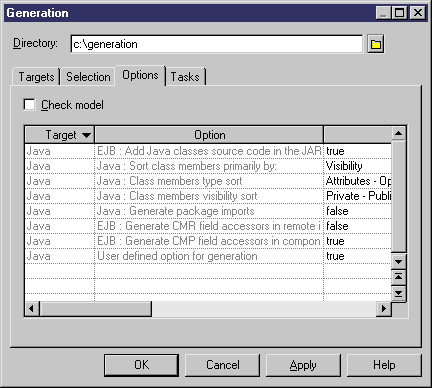Switch to the Tasks tab
432x388 pixels.
click(x=185, y=77)
